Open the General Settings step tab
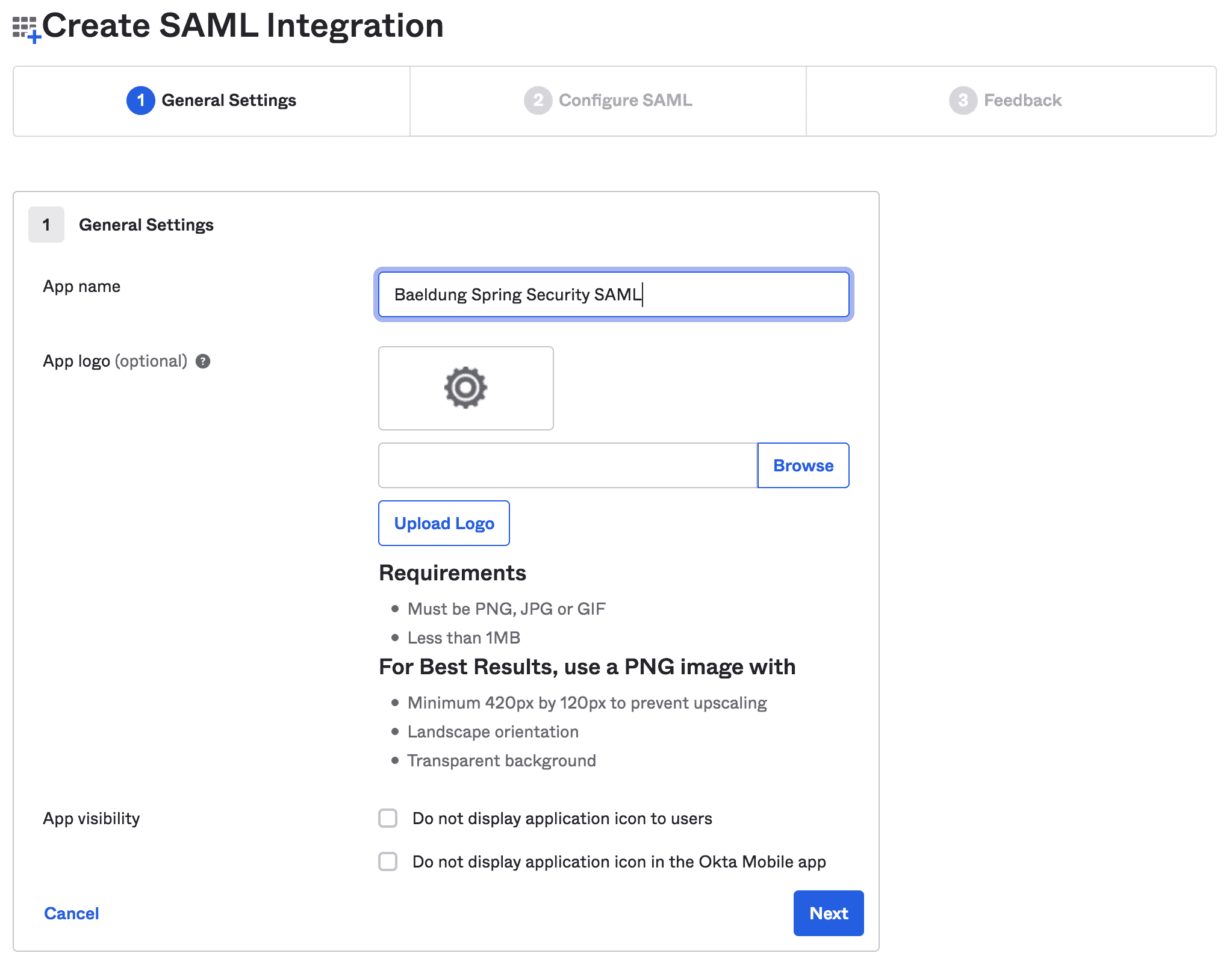The height and width of the screenshot is (956, 1232). click(x=229, y=101)
